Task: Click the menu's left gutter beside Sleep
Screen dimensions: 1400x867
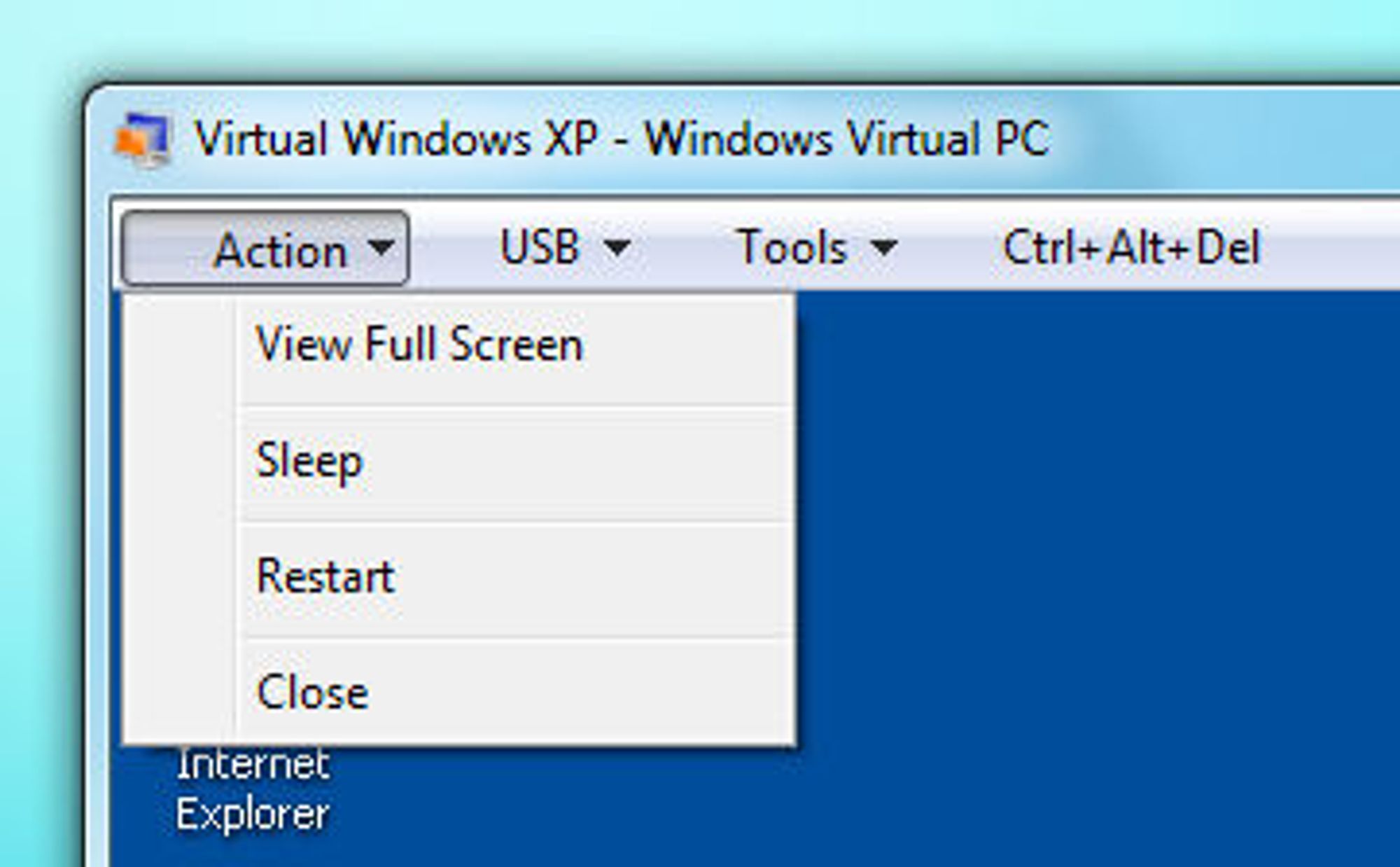Action: tap(181, 462)
